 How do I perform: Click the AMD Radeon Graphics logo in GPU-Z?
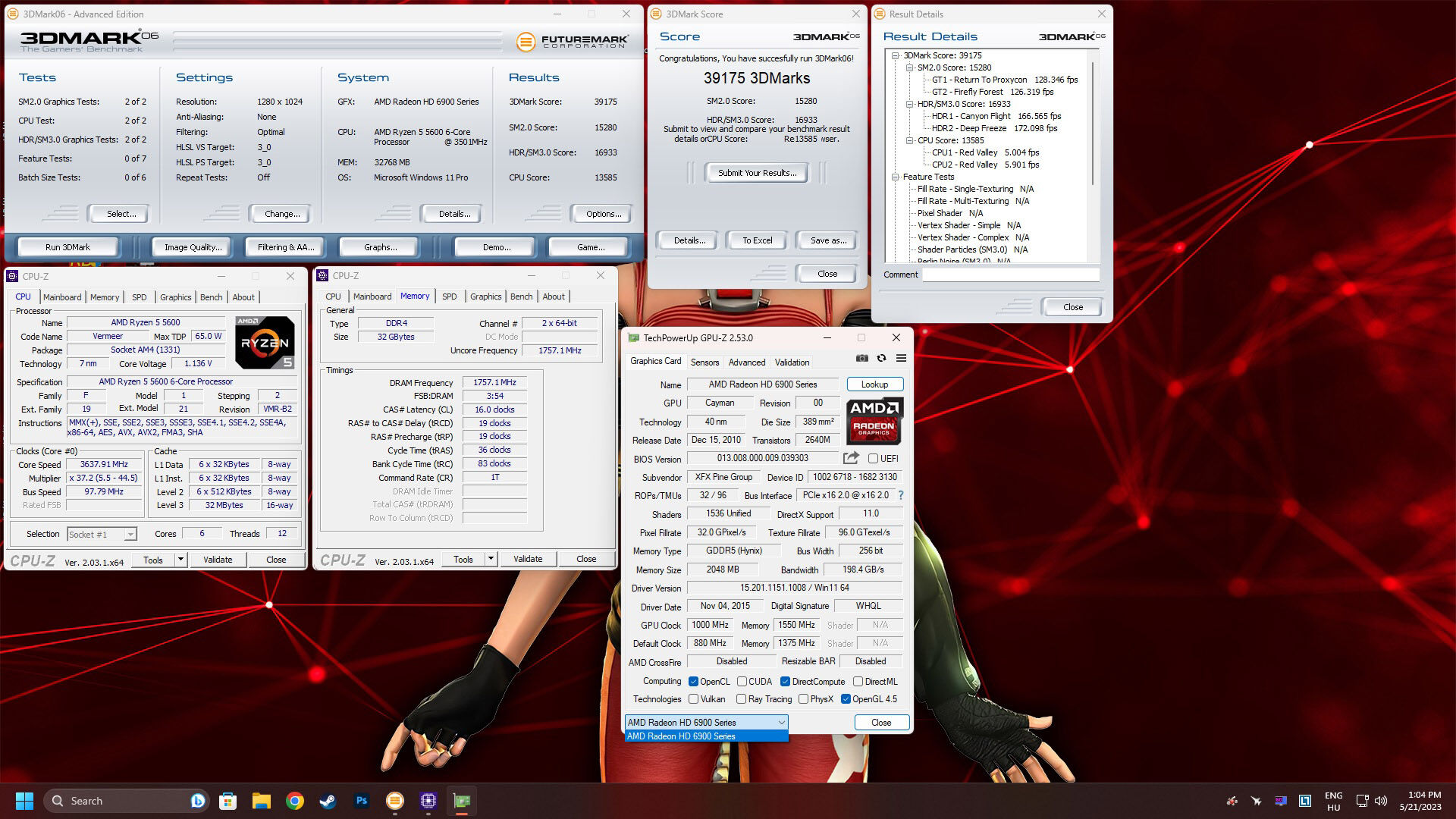coord(874,421)
